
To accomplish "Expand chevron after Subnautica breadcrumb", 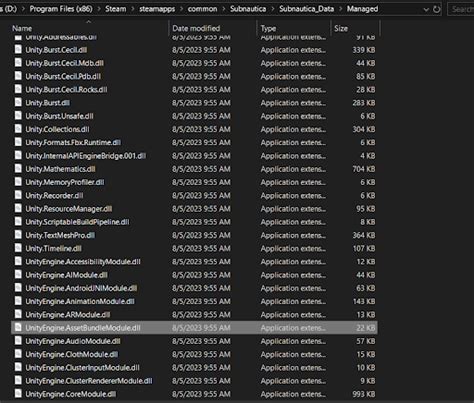I will [x=273, y=9].
